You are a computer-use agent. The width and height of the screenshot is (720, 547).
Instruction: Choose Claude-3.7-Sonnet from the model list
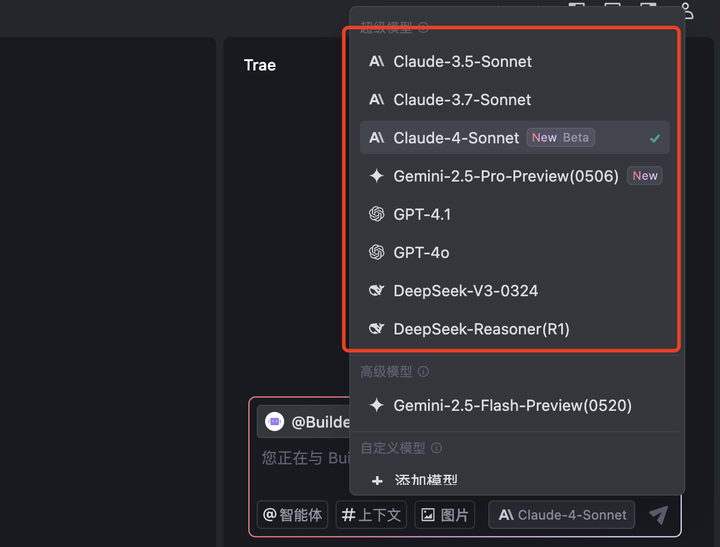click(462, 100)
